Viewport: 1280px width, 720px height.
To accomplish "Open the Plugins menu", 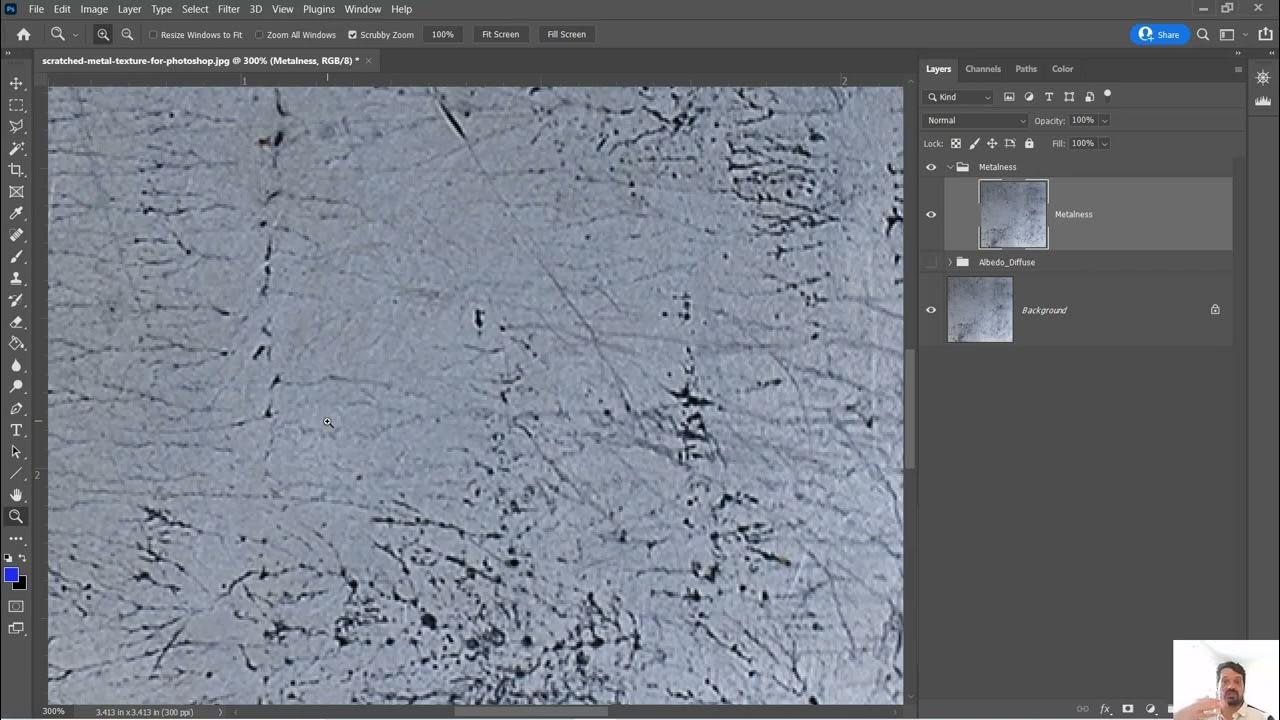I will tap(319, 9).
